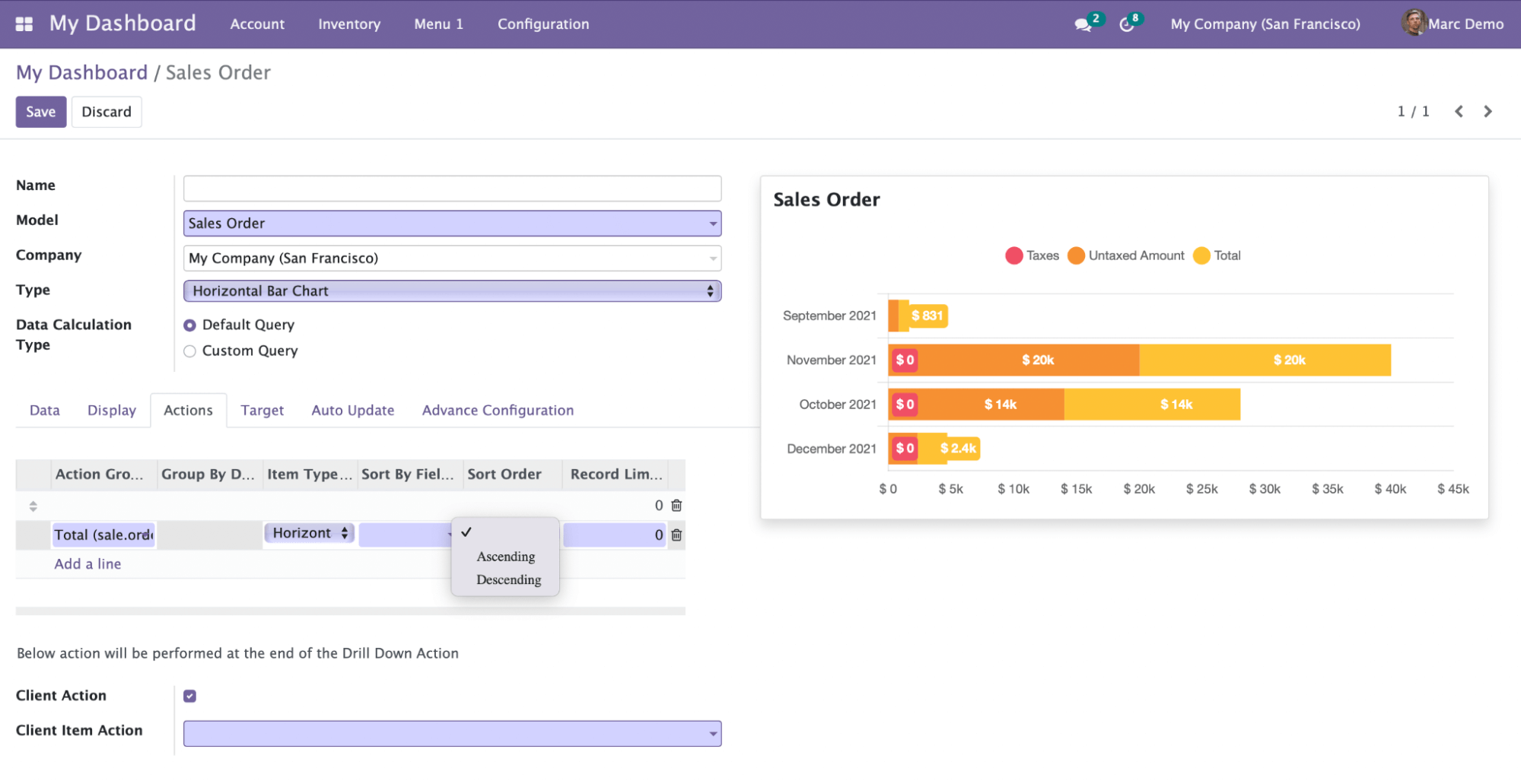This screenshot has width=1521, height=784.
Task: Click the Record Limit field showing 0
Action: pyautogui.click(x=615, y=535)
